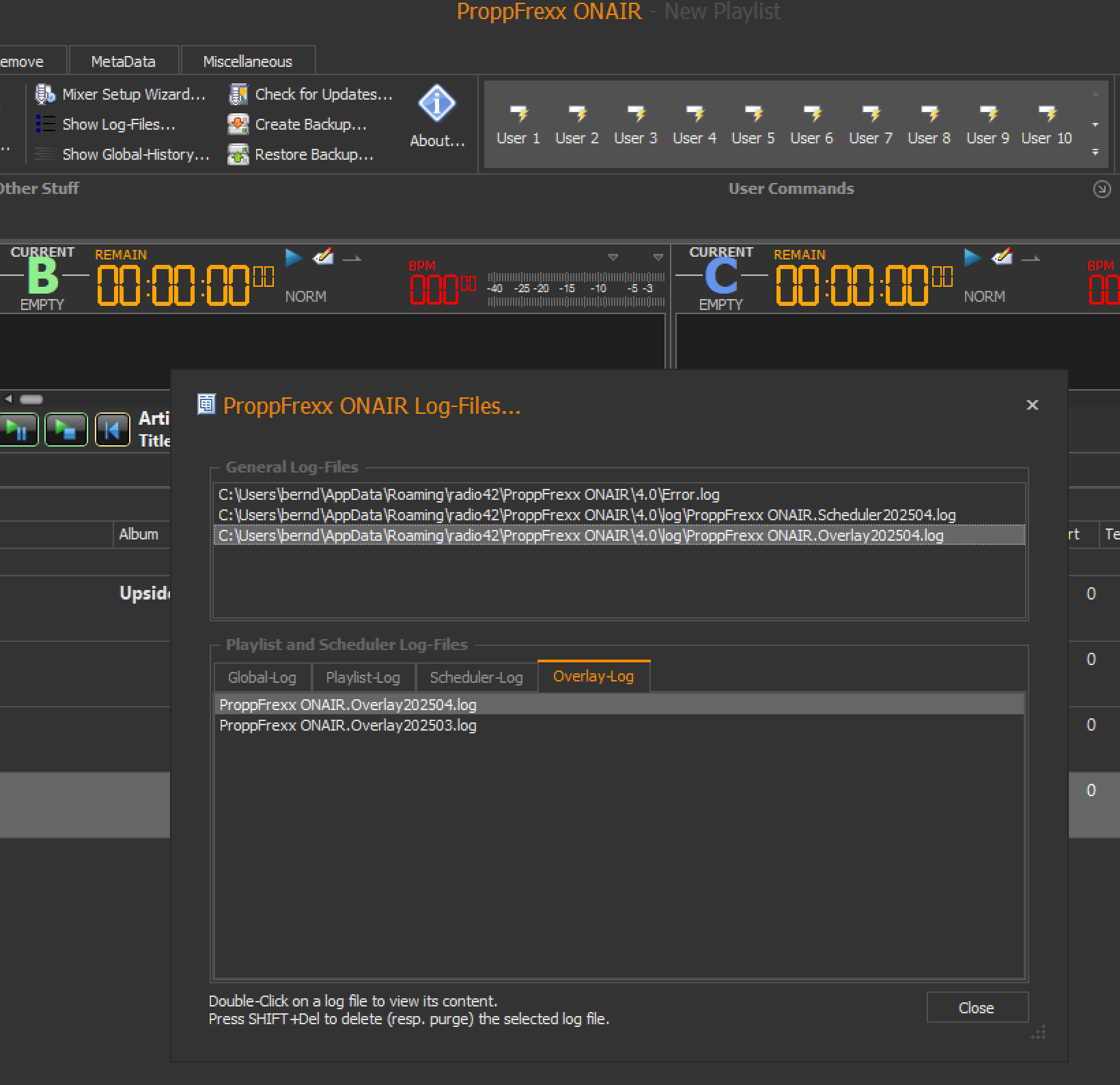Select the Overlay202503.log file entry
This screenshot has width=1120, height=1085.
click(348, 725)
